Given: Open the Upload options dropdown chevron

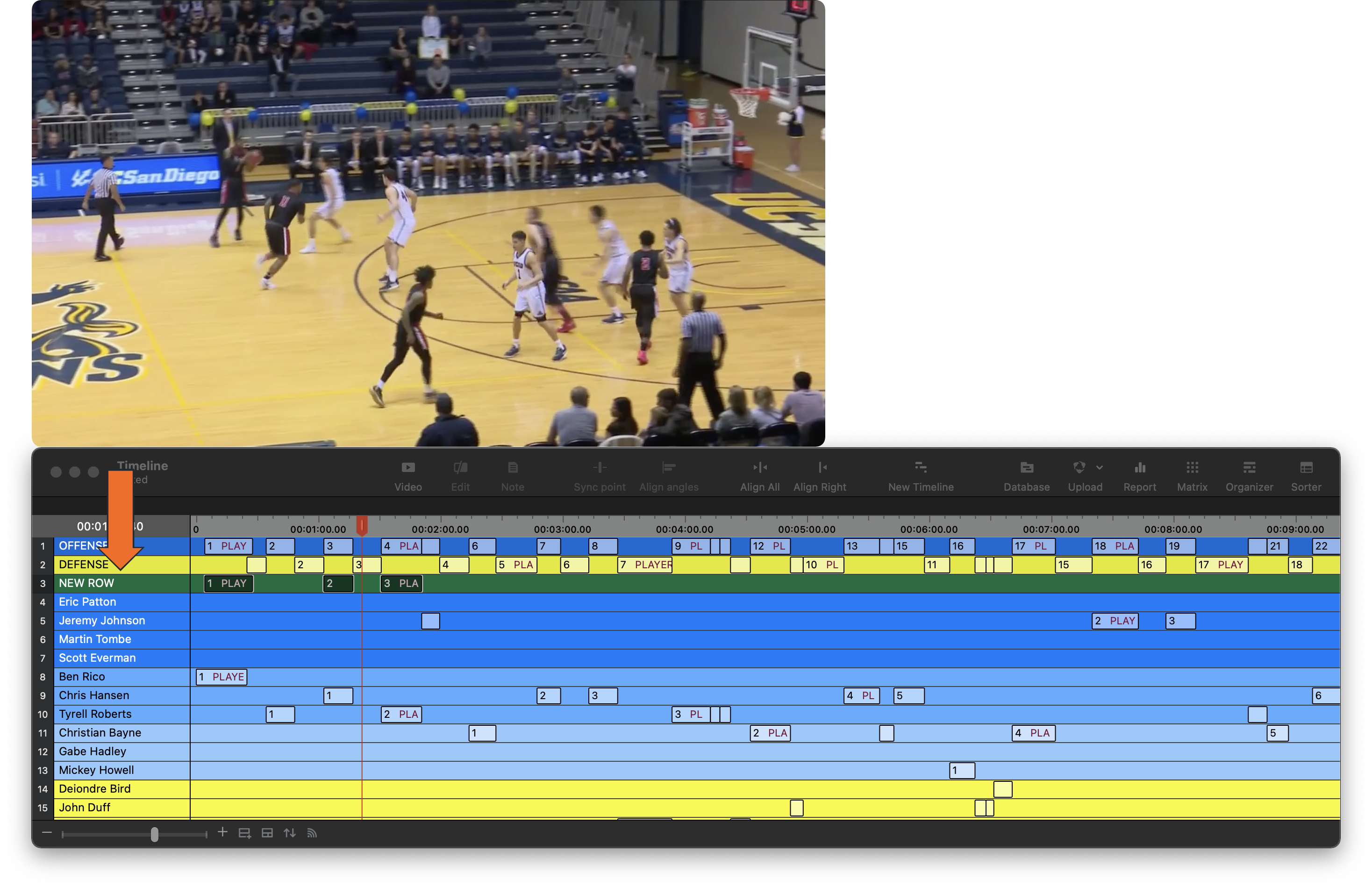Looking at the screenshot, I should click(1100, 467).
